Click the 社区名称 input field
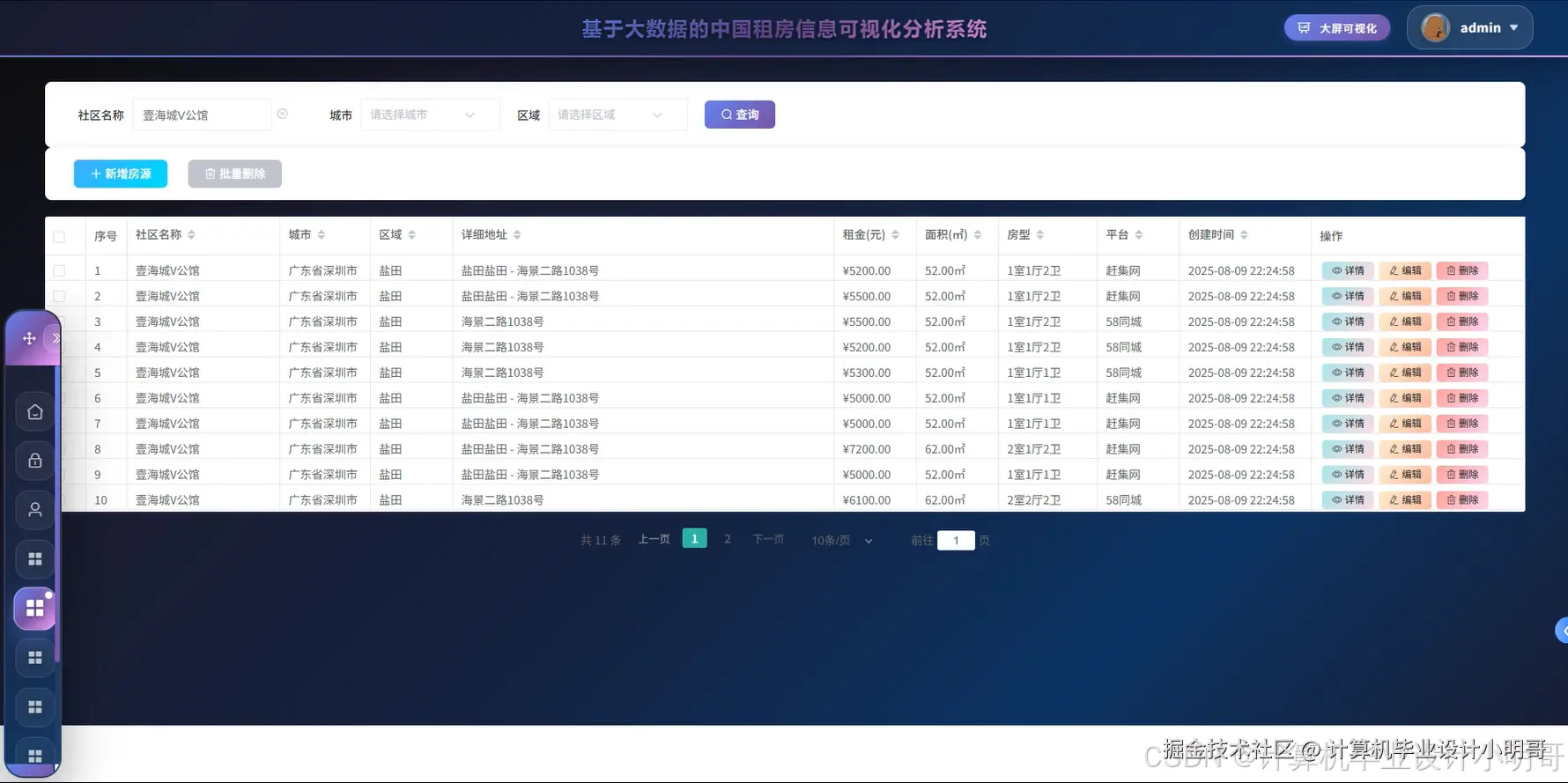Viewport: 1568px width, 783px height. [202, 114]
